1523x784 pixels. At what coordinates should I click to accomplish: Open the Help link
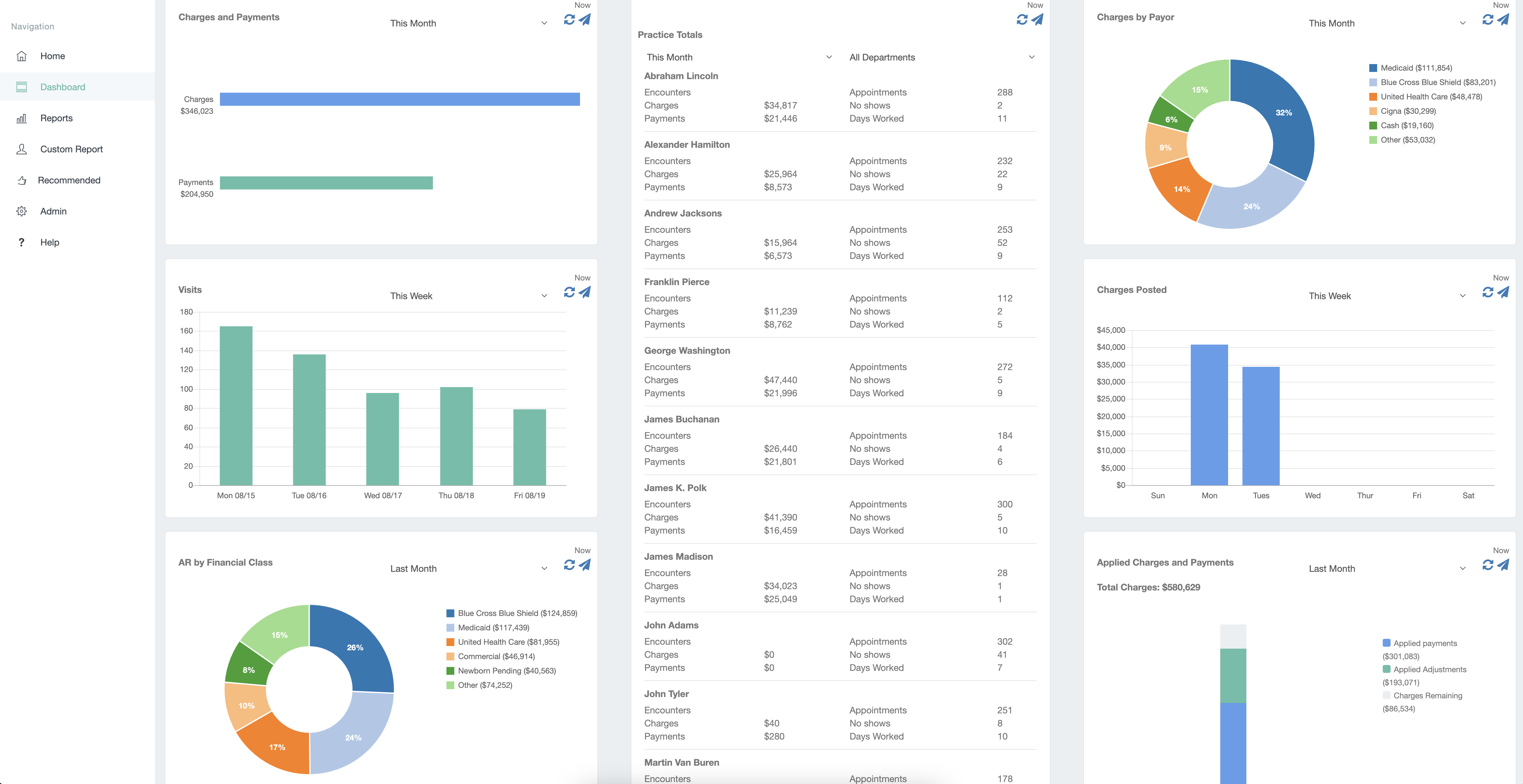(x=50, y=242)
